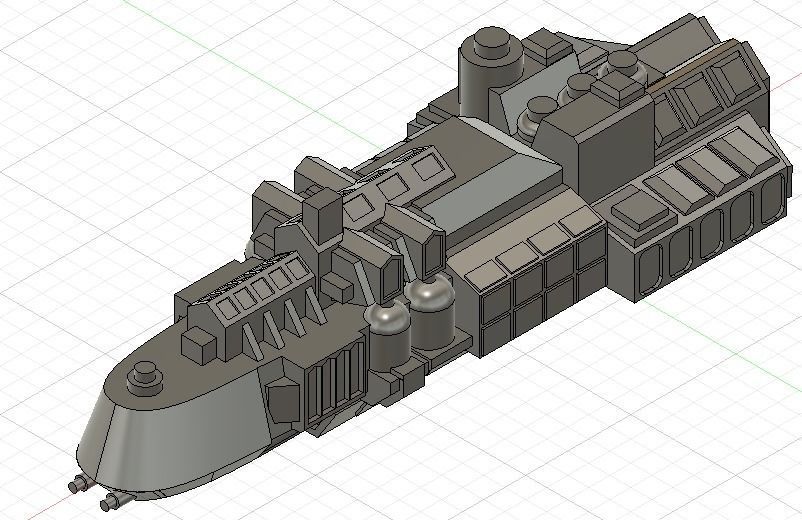Select the small cylindrical knob on the bow deck

coord(145,378)
